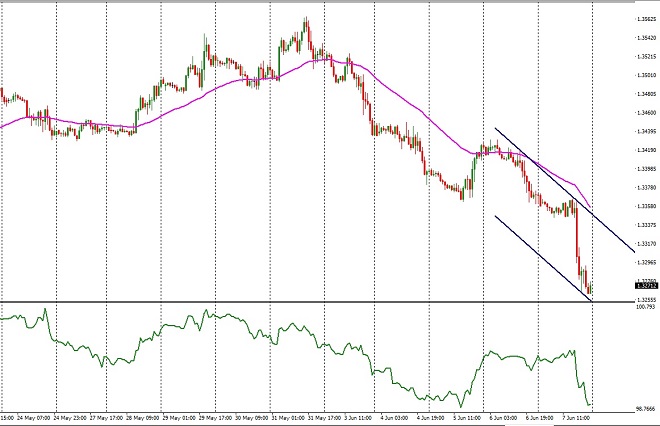The height and width of the screenshot is (426, 660).
Task: Select the 1.33375 price scale value
Action: (x=647, y=225)
